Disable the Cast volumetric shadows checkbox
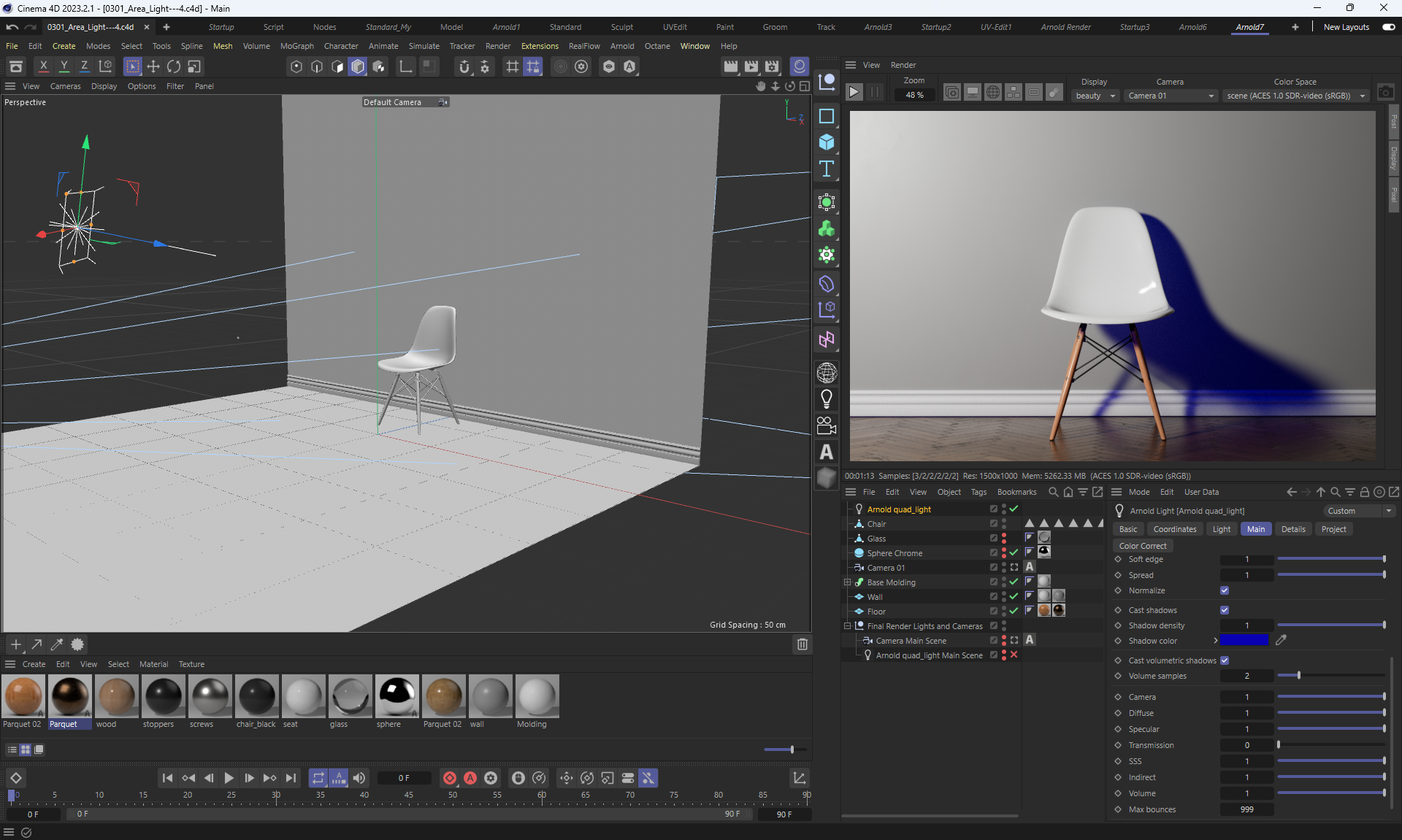The width and height of the screenshot is (1402, 840). pyautogui.click(x=1225, y=660)
